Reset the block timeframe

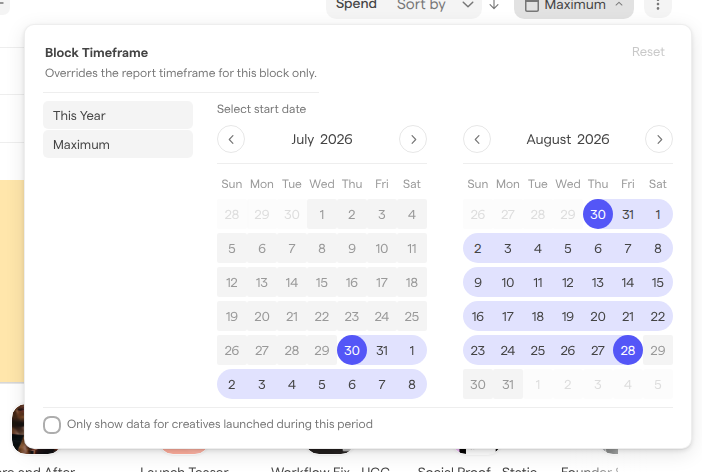pyautogui.click(x=648, y=52)
